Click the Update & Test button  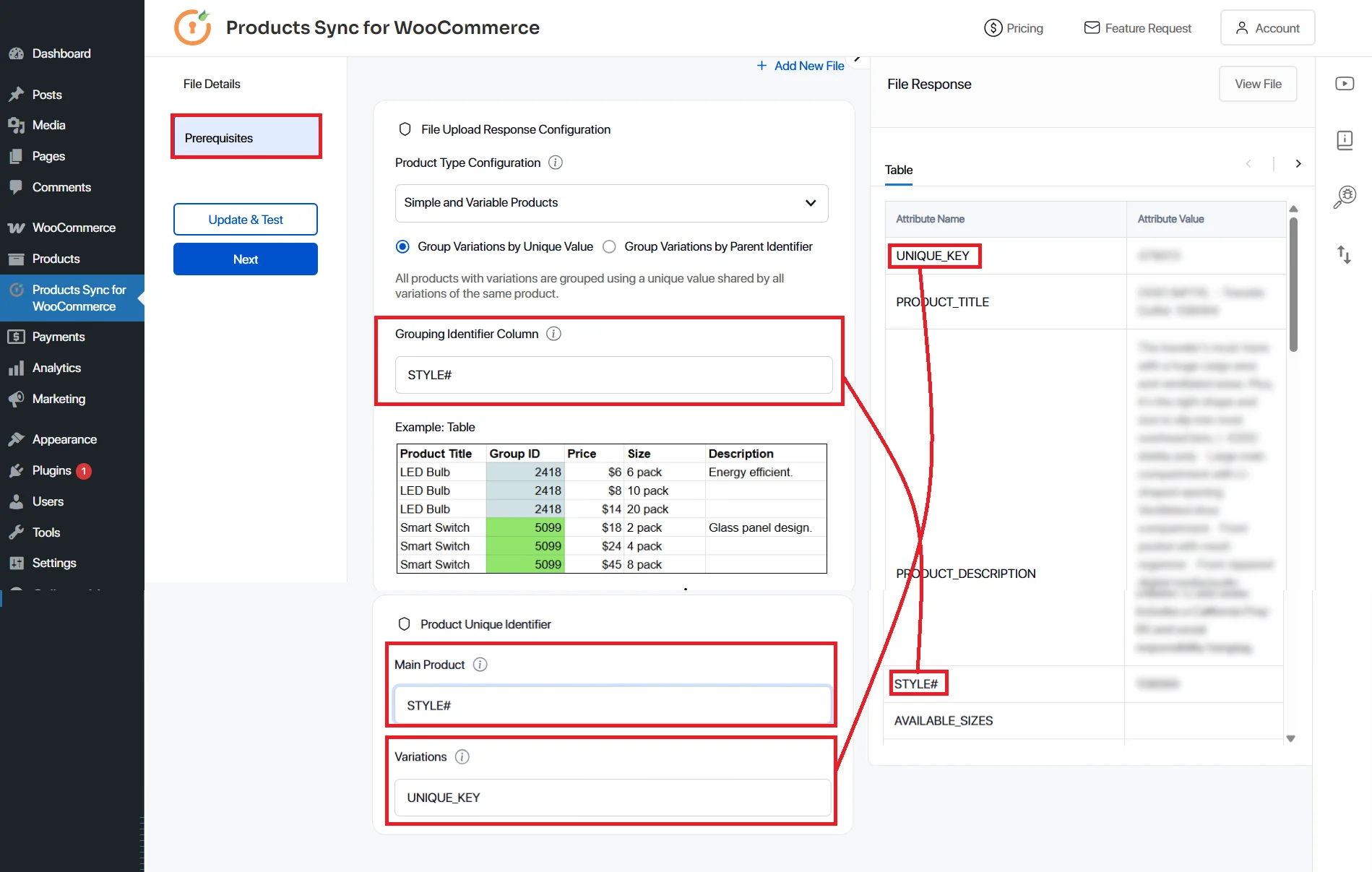coord(245,219)
